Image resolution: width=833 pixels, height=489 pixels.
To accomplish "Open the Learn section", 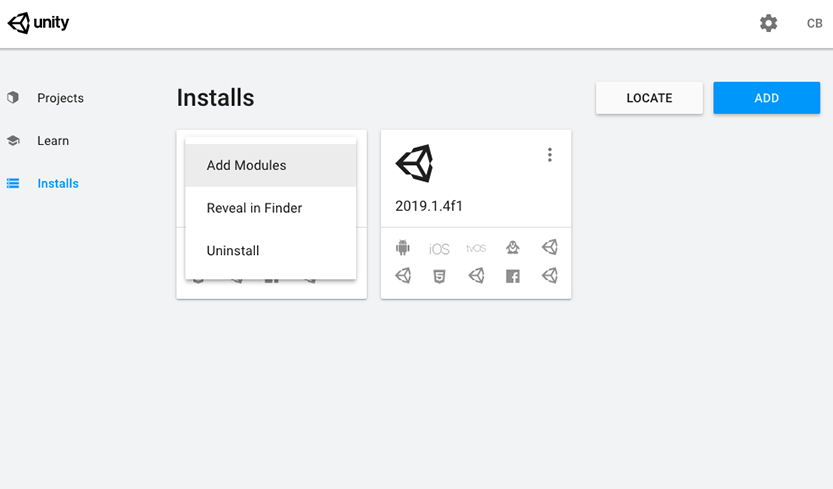I will pos(53,141).
